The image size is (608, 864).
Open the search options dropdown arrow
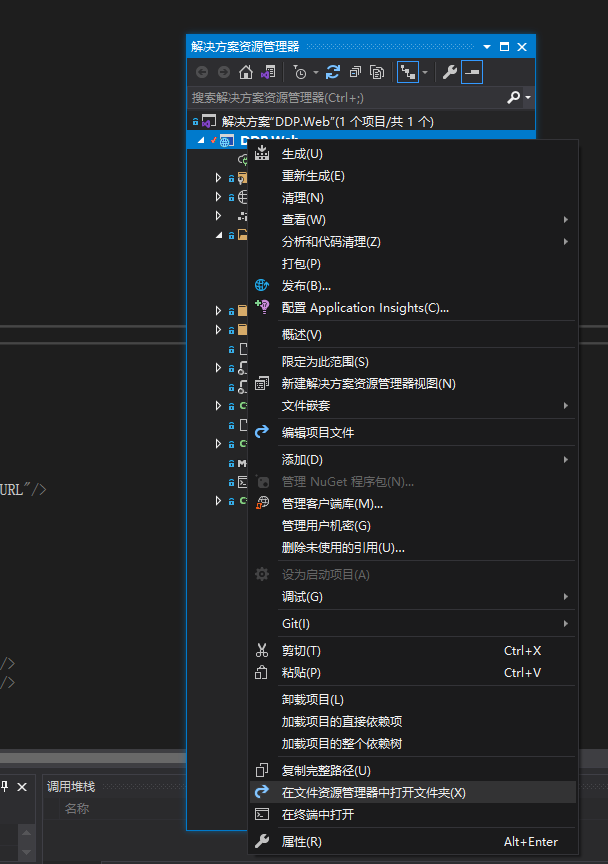[x=528, y=98]
